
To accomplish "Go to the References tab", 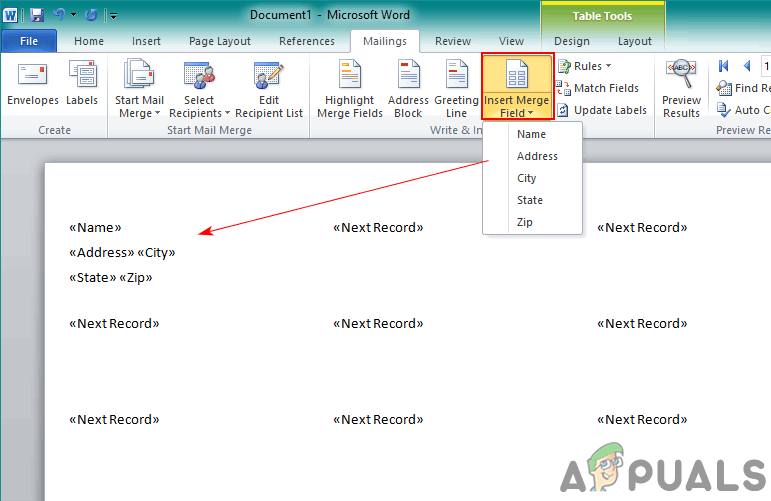I will [307, 41].
